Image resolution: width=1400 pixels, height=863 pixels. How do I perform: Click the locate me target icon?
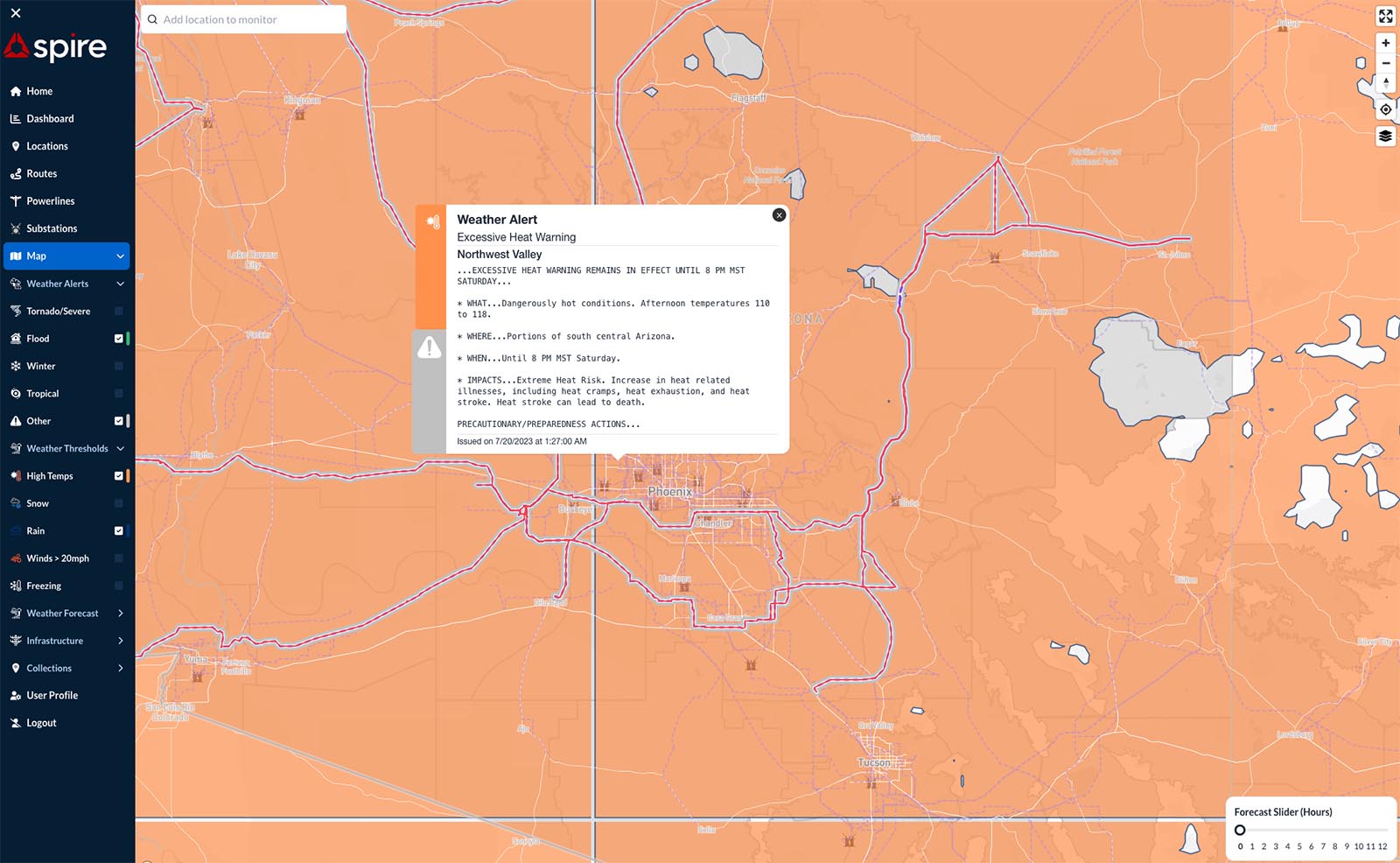point(1385,109)
